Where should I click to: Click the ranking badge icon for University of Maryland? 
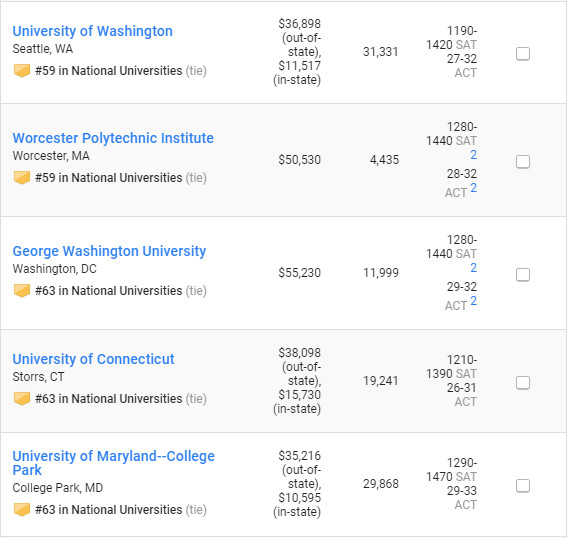coord(22,510)
